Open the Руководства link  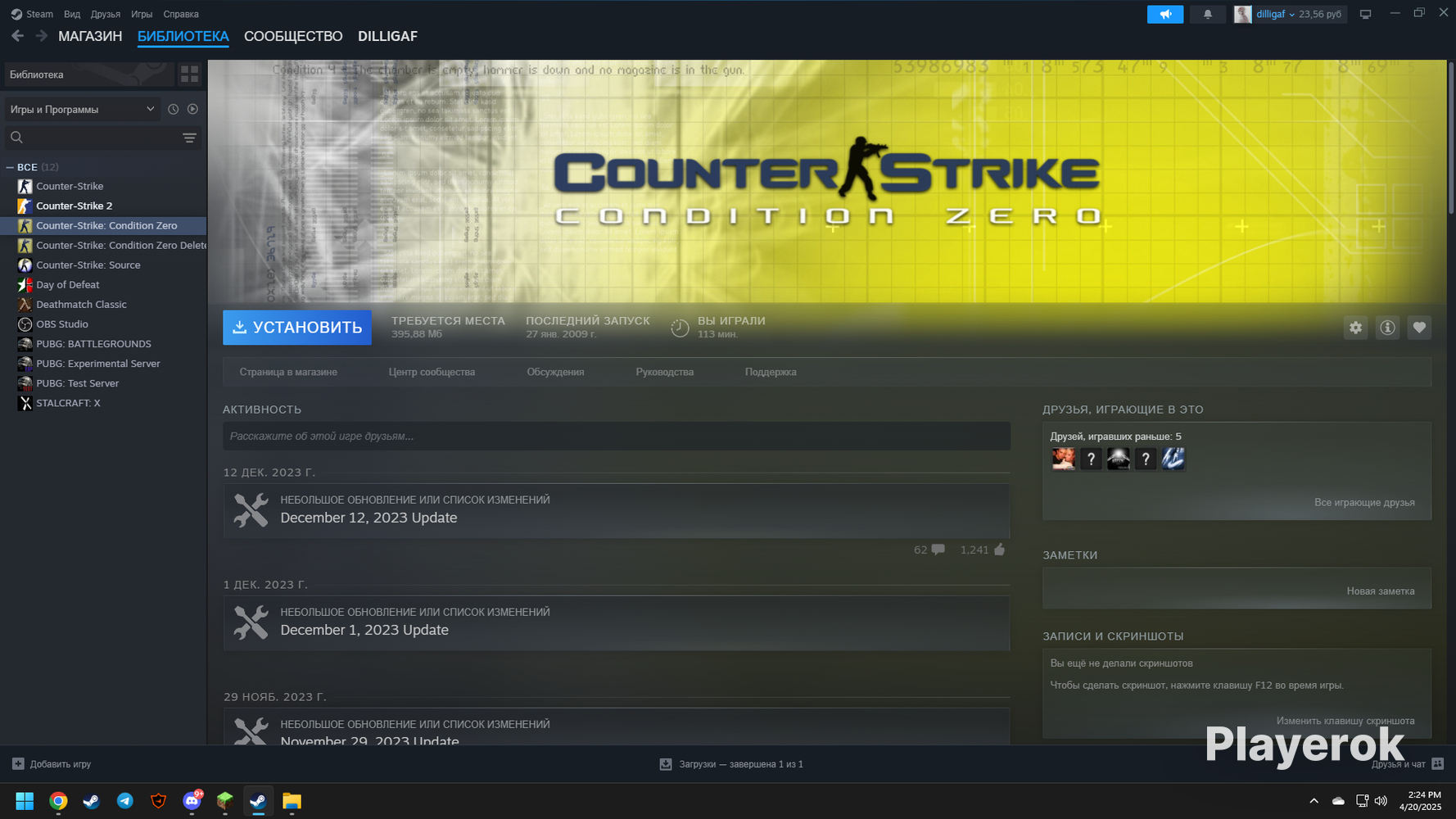(665, 372)
